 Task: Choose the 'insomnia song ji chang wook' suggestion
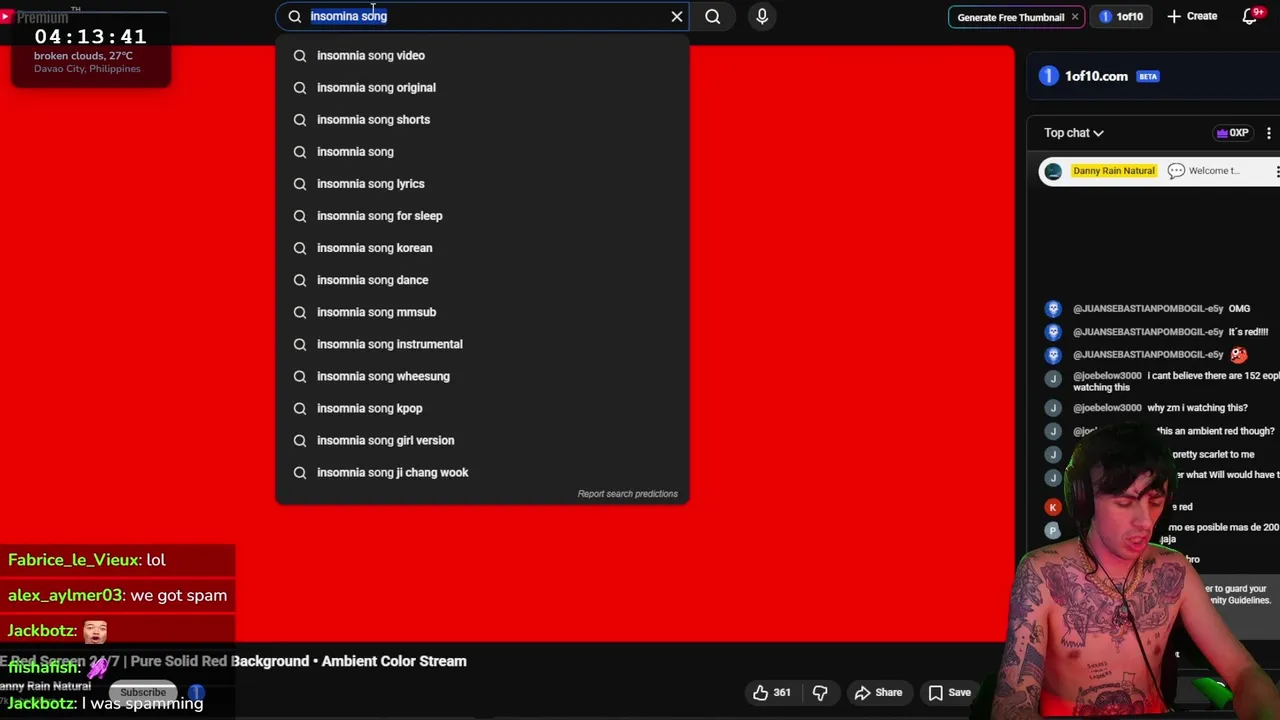[x=482, y=472]
